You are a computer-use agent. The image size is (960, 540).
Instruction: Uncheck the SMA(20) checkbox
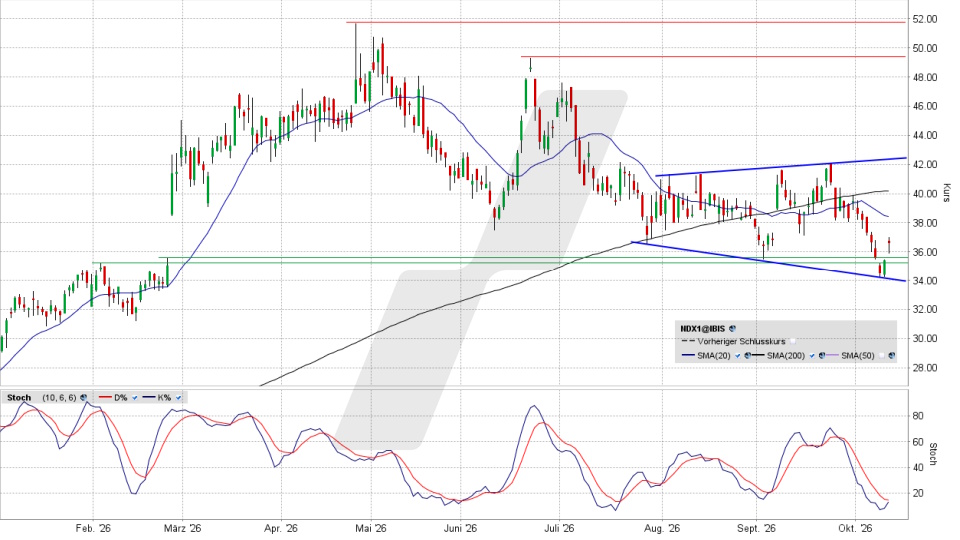coord(738,355)
